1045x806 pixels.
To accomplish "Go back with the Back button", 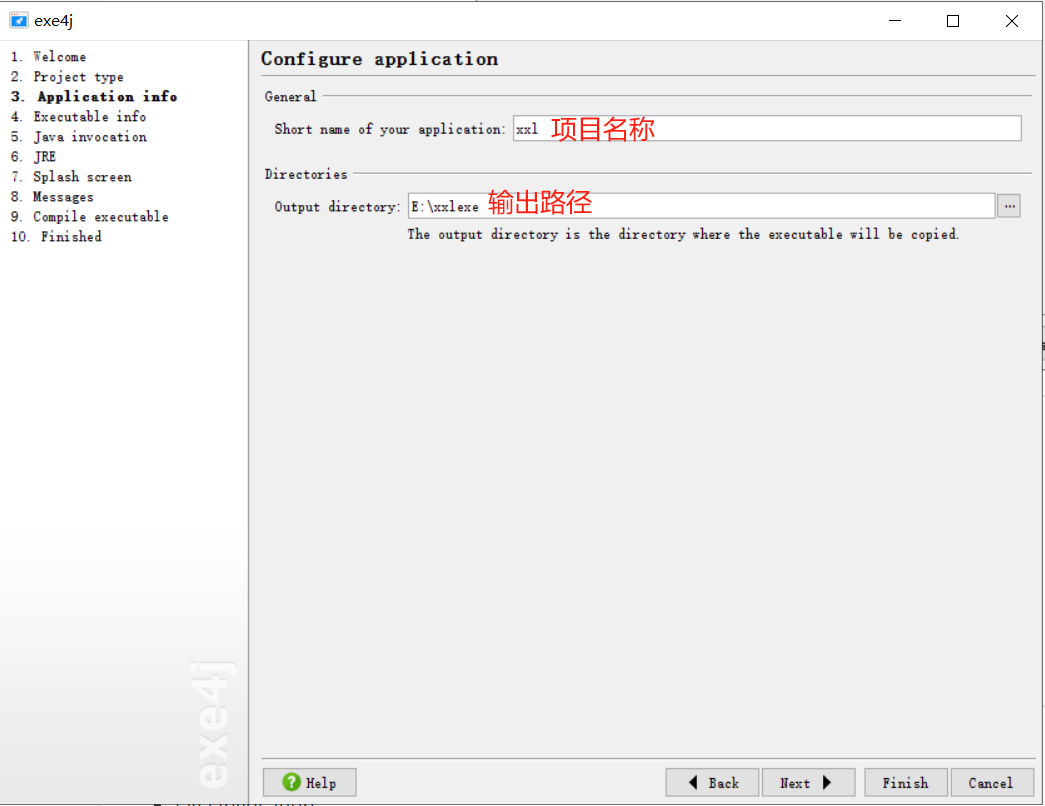I will 712,782.
